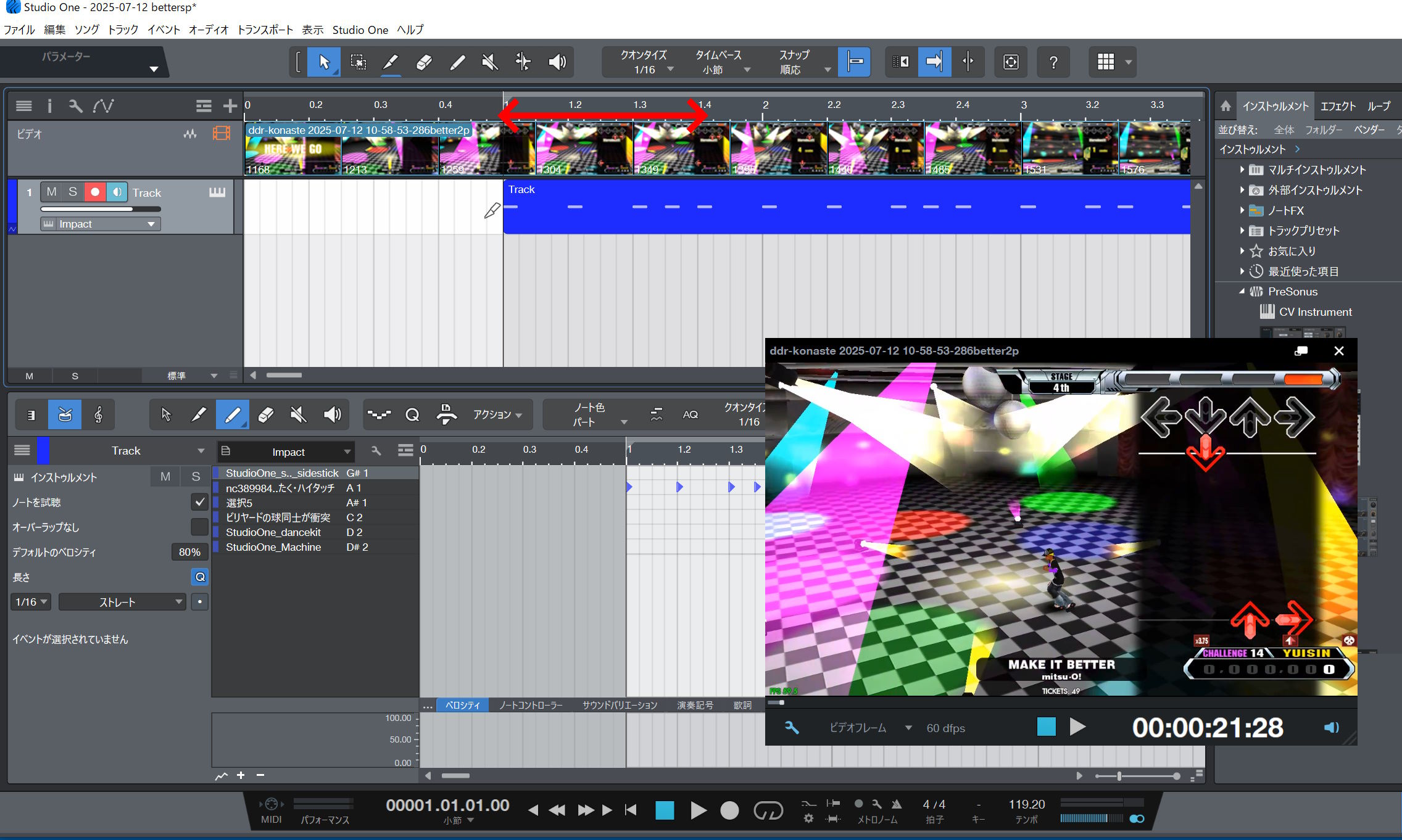Open the ファイル menu
1402x840 pixels.
19,30
